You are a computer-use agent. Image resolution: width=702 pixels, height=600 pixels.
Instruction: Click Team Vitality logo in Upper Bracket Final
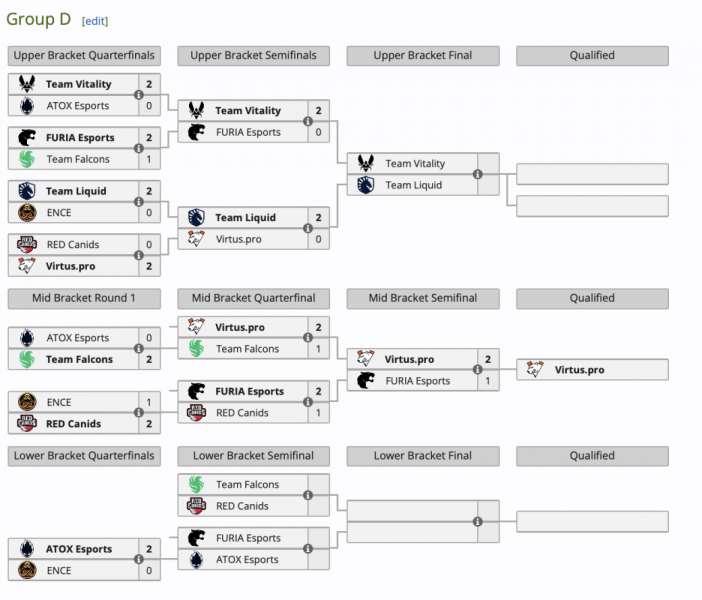click(x=366, y=163)
